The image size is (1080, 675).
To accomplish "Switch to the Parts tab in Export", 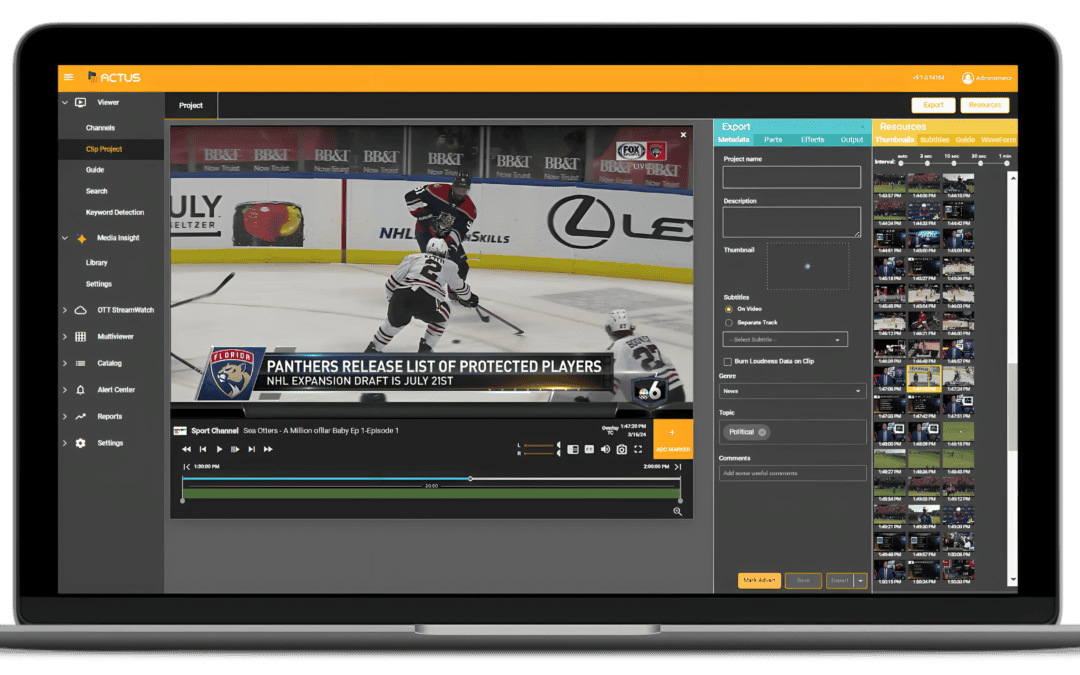I will click(x=773, y=140).
